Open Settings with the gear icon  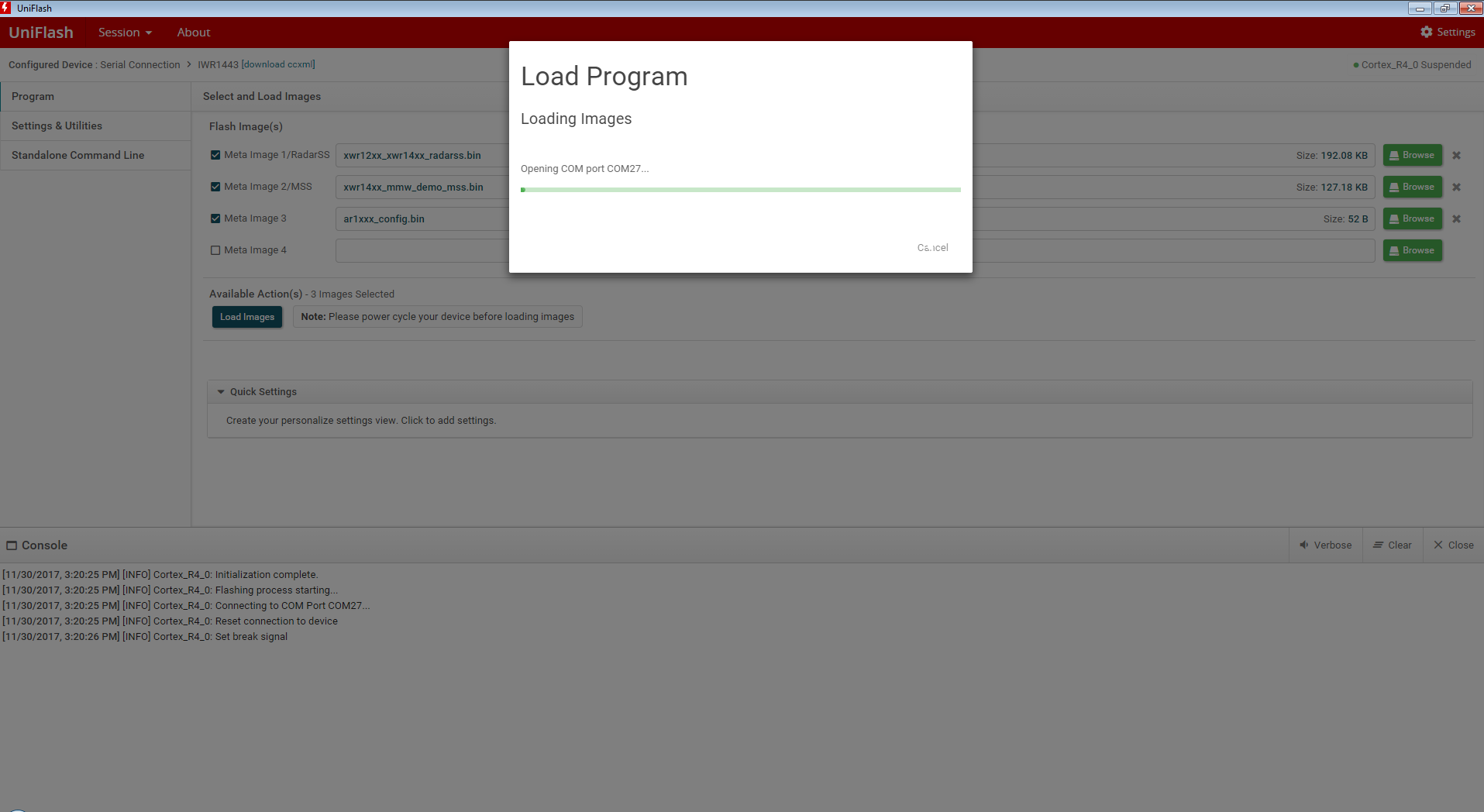(1448, 32)
